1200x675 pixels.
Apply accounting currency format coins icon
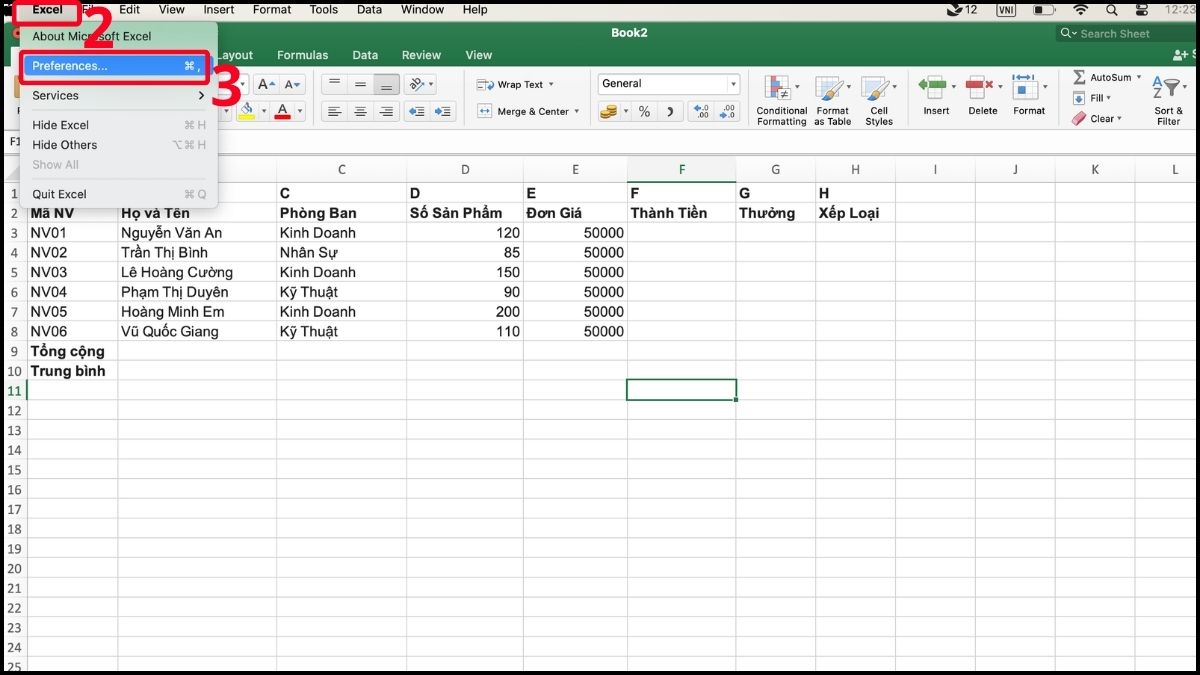click(608, 112)
